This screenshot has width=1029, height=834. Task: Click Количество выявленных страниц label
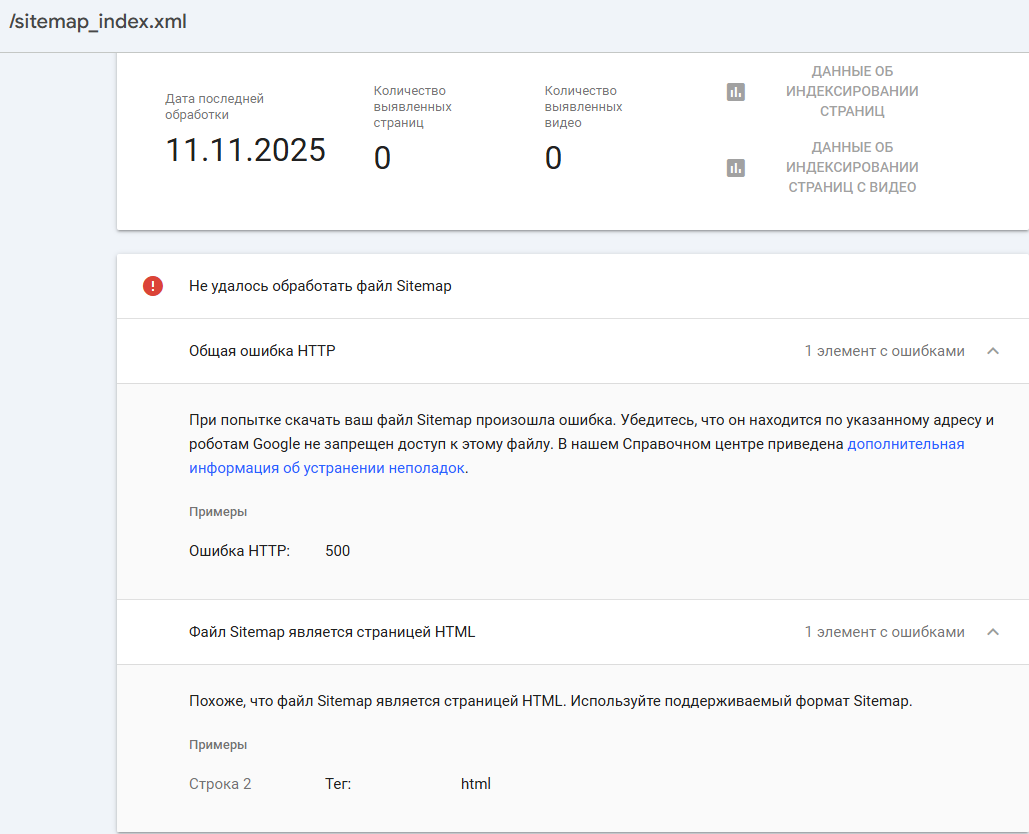click(x=413, y=106)
